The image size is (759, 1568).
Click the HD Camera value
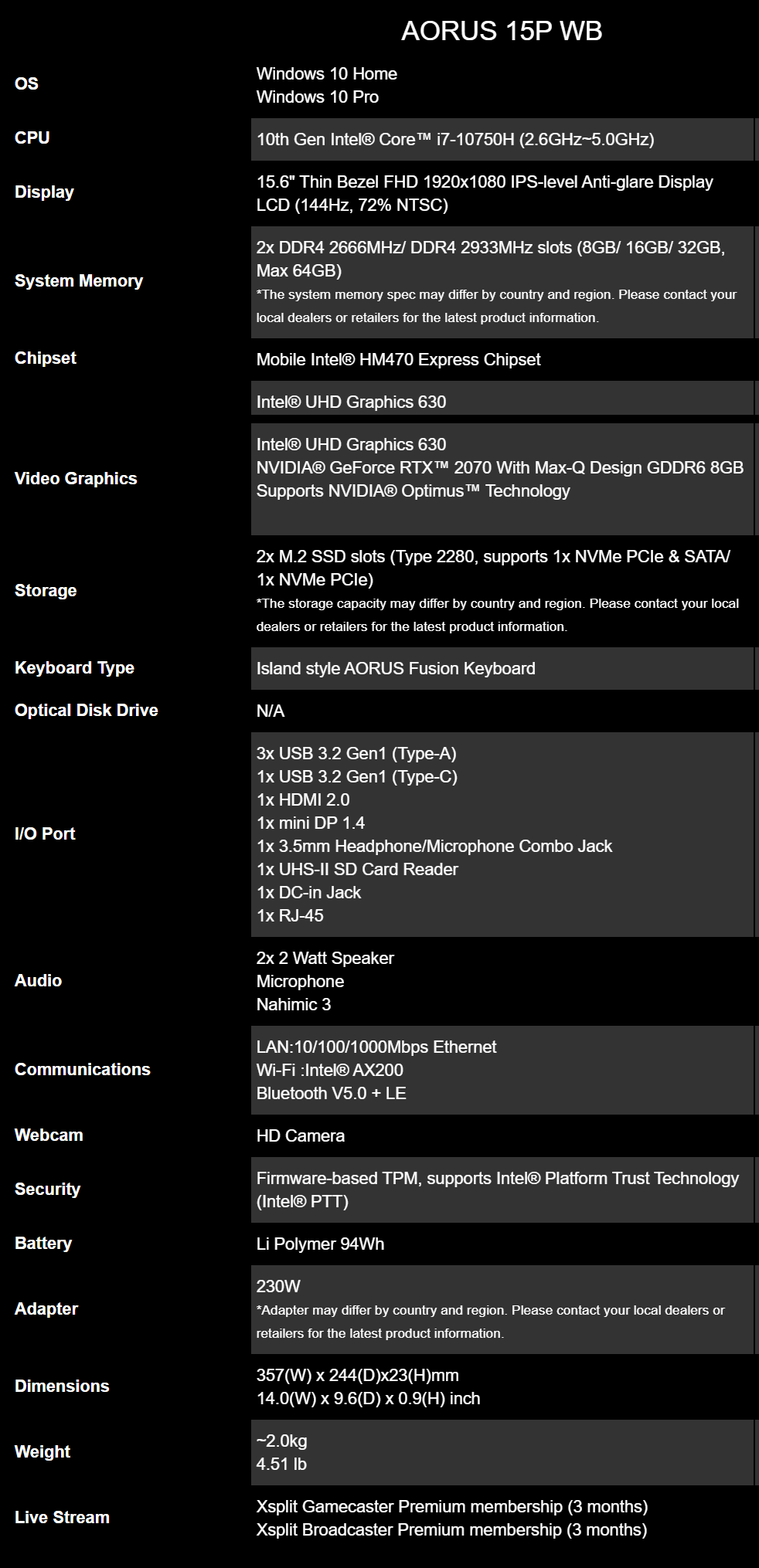pyautogui.click(x=301, y=1136)
